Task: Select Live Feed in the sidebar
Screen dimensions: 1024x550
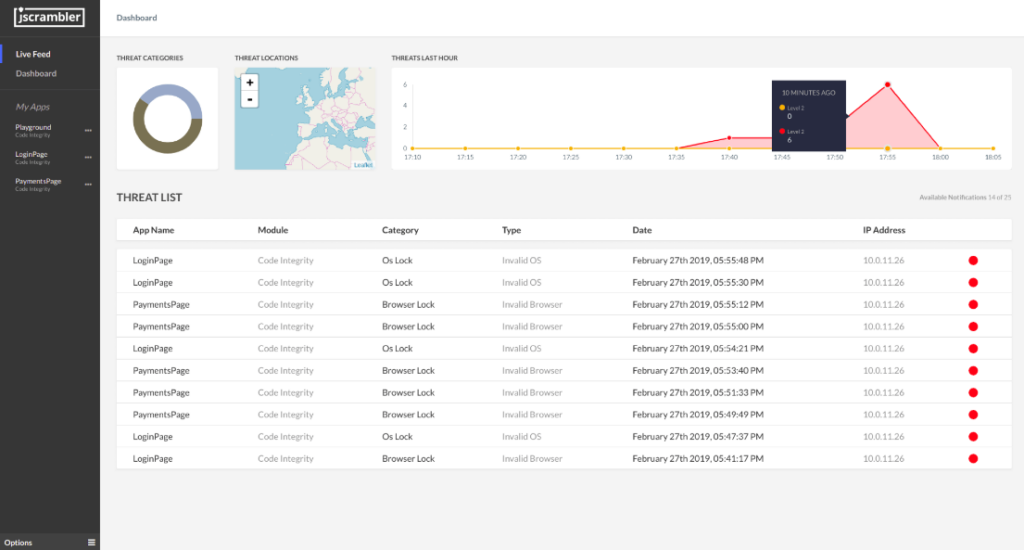Action: (x=33, y=54)
